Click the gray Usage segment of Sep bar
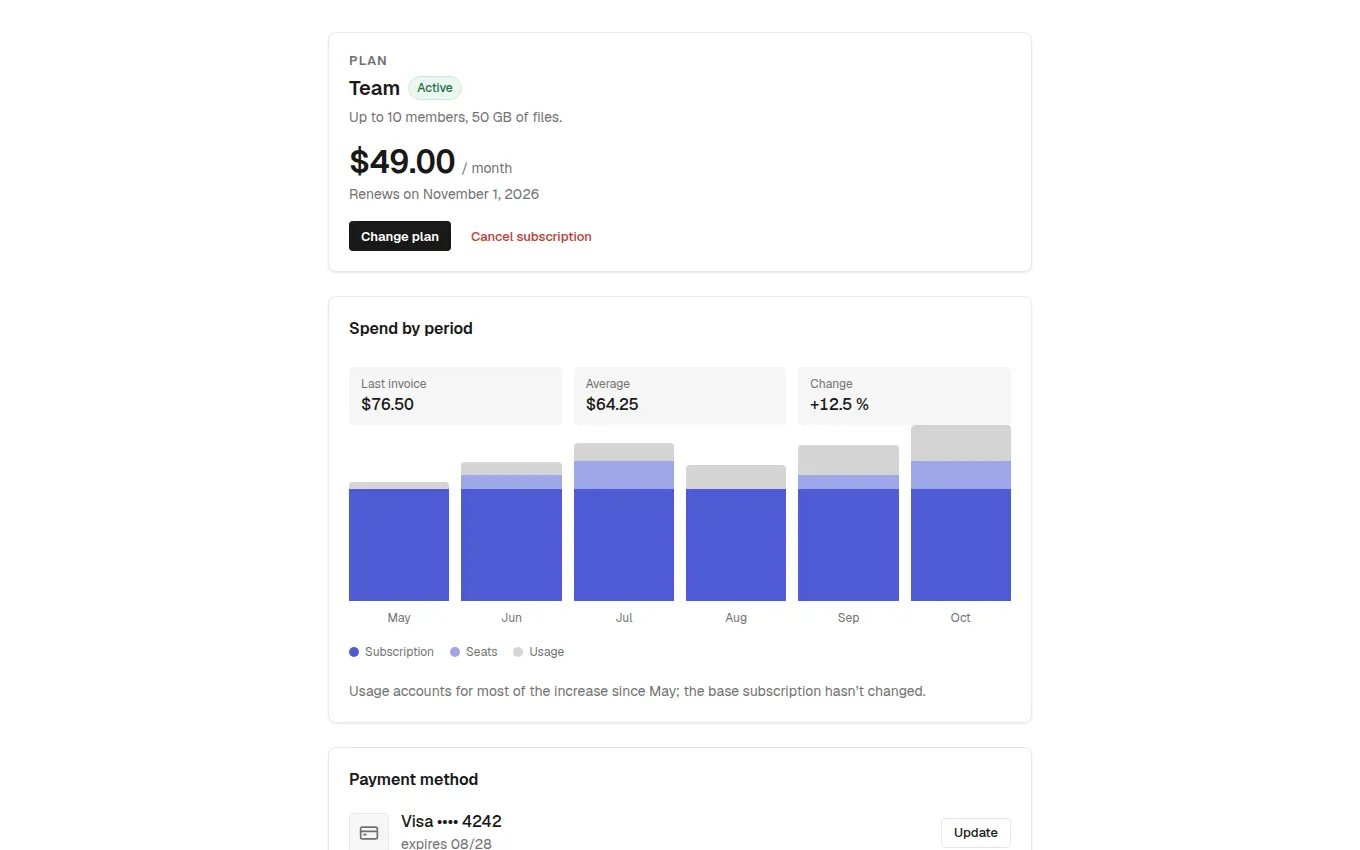The height and width of the screenshot is (850, 1360). pos(848,460)
